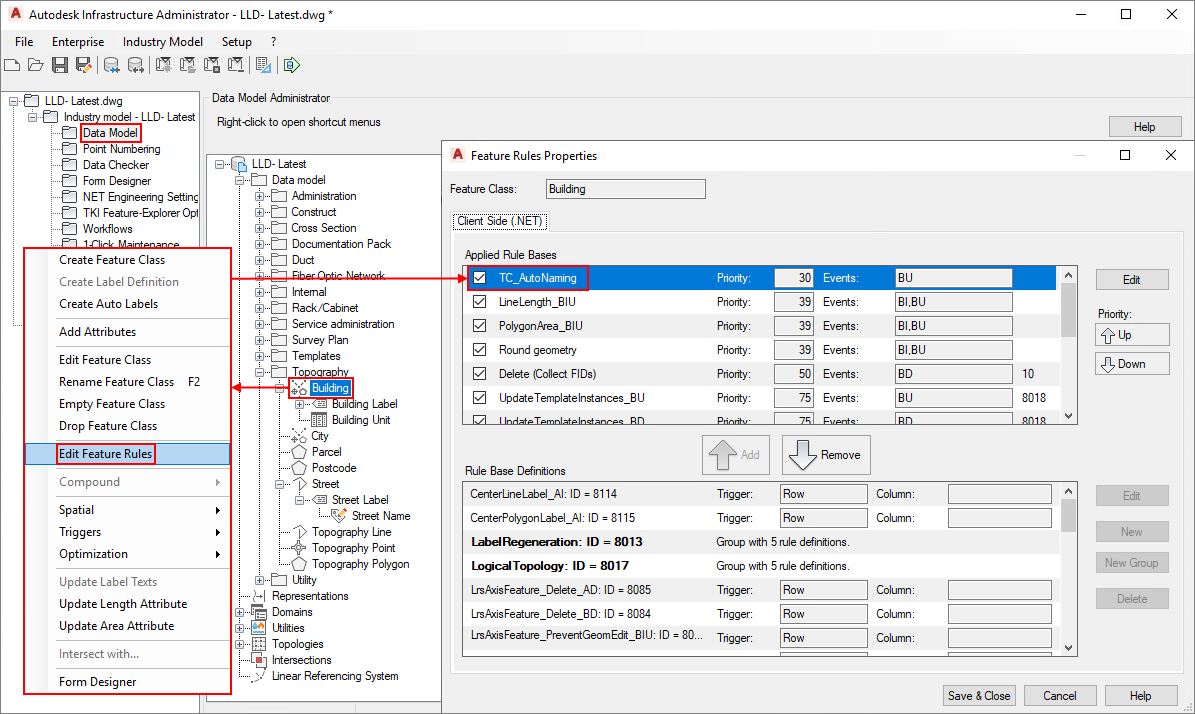Click the Data Checker folder icon

coord(69,165)
